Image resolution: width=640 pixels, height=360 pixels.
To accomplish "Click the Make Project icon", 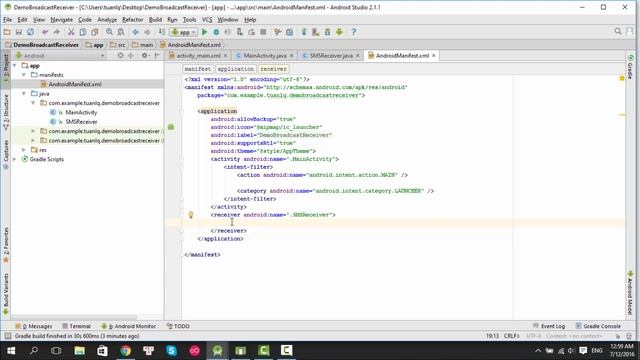I will point(162,32).
